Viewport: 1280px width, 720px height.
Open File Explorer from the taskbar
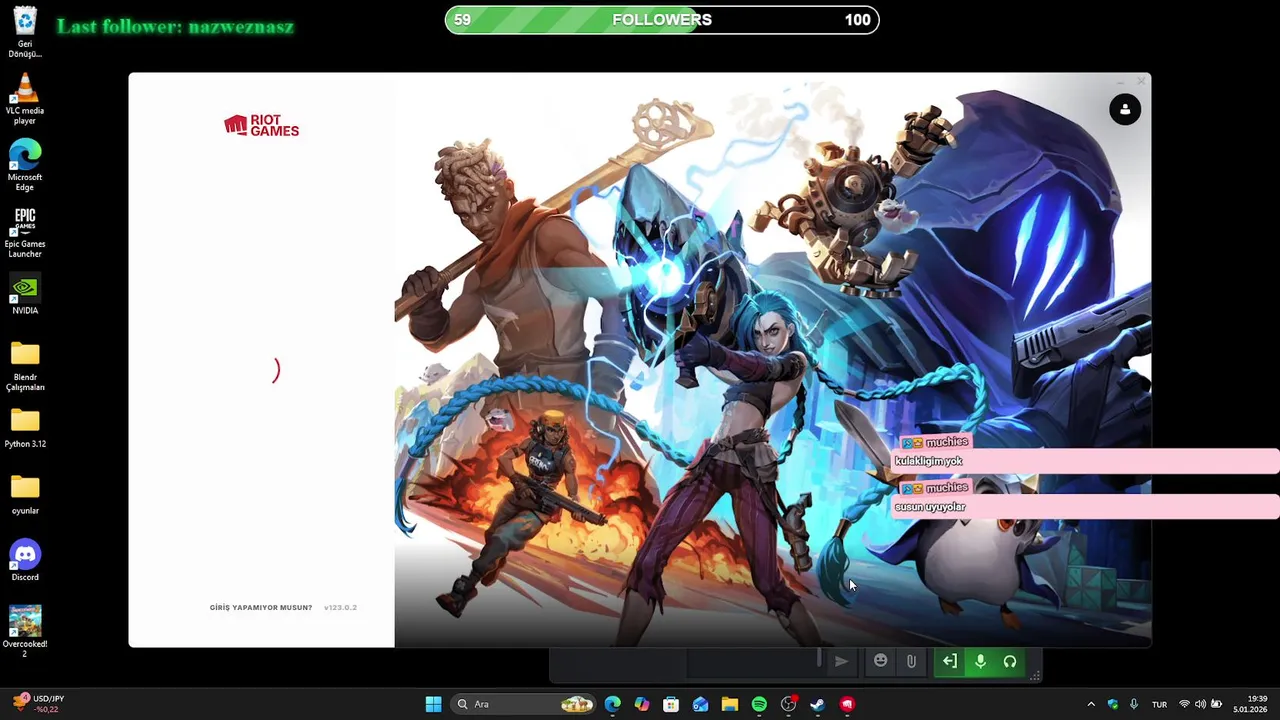point(730,704)
